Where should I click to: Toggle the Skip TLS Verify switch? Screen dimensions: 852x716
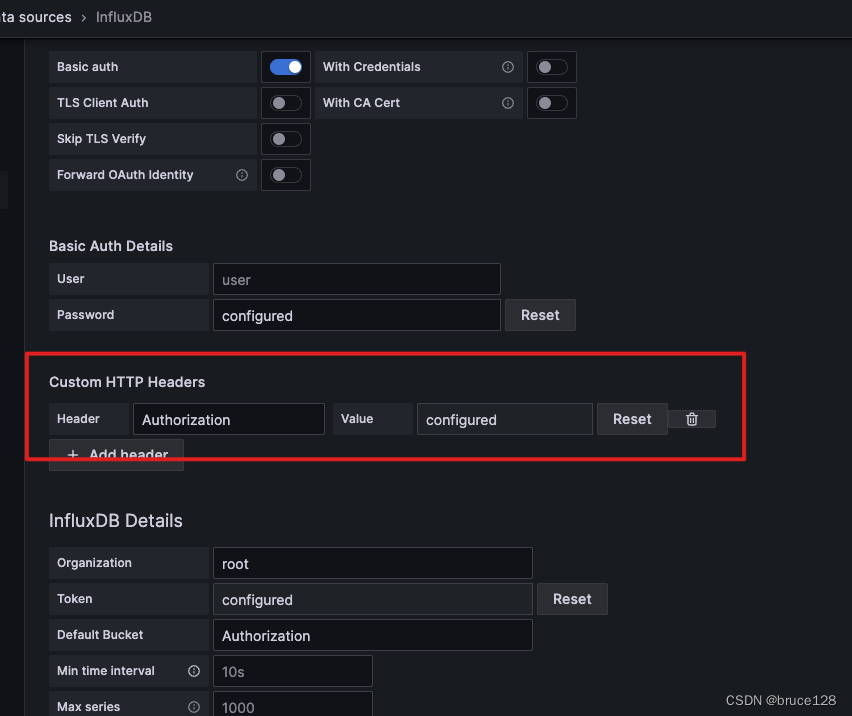coord(286,139)
